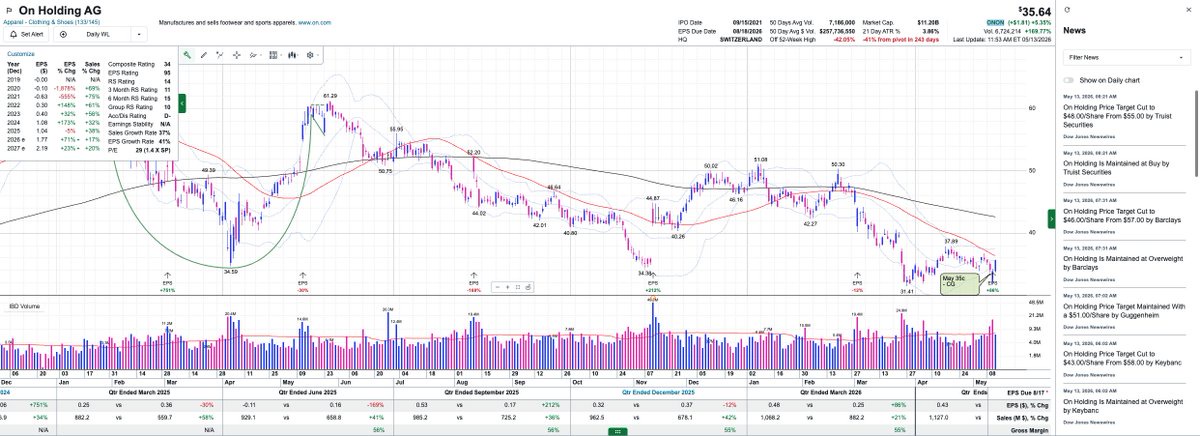This screenshot has height=436, width=1200.
Task: Click the EPS -169% arrow marker on chart
Action: (474, 281)
